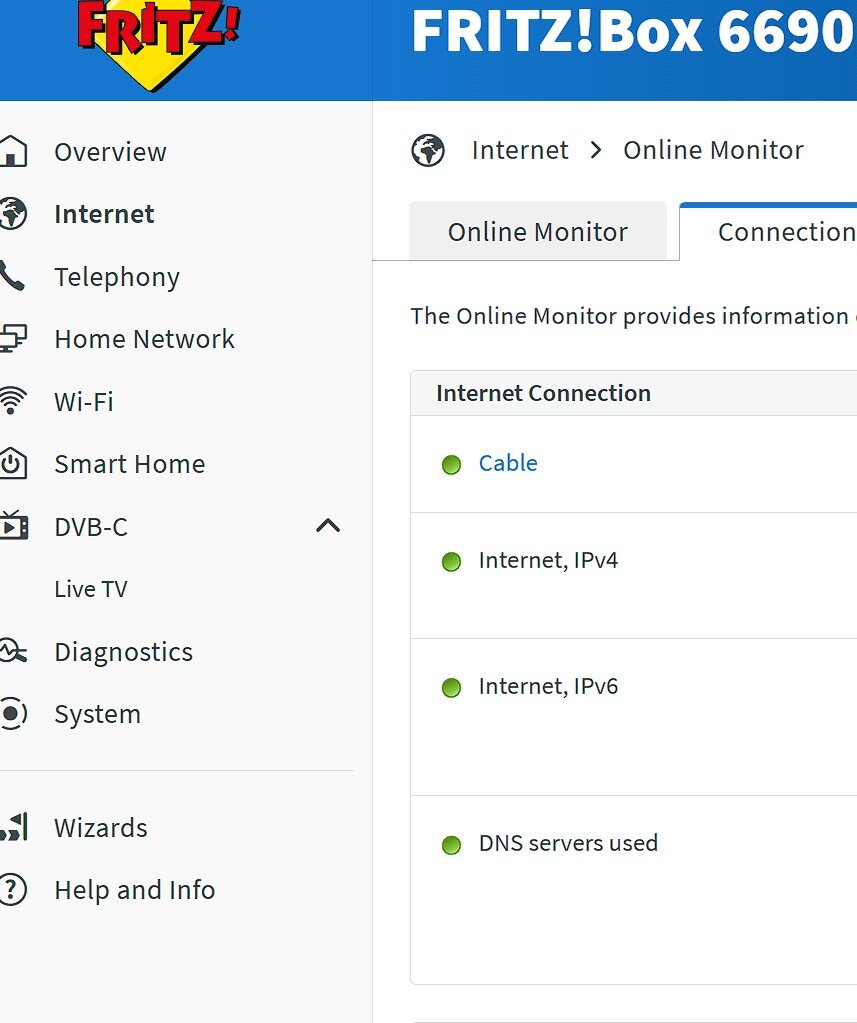The width and height of the screenshot is (857, 1023).
Task: Open Live TV under DVB-C
Action: 91,588
